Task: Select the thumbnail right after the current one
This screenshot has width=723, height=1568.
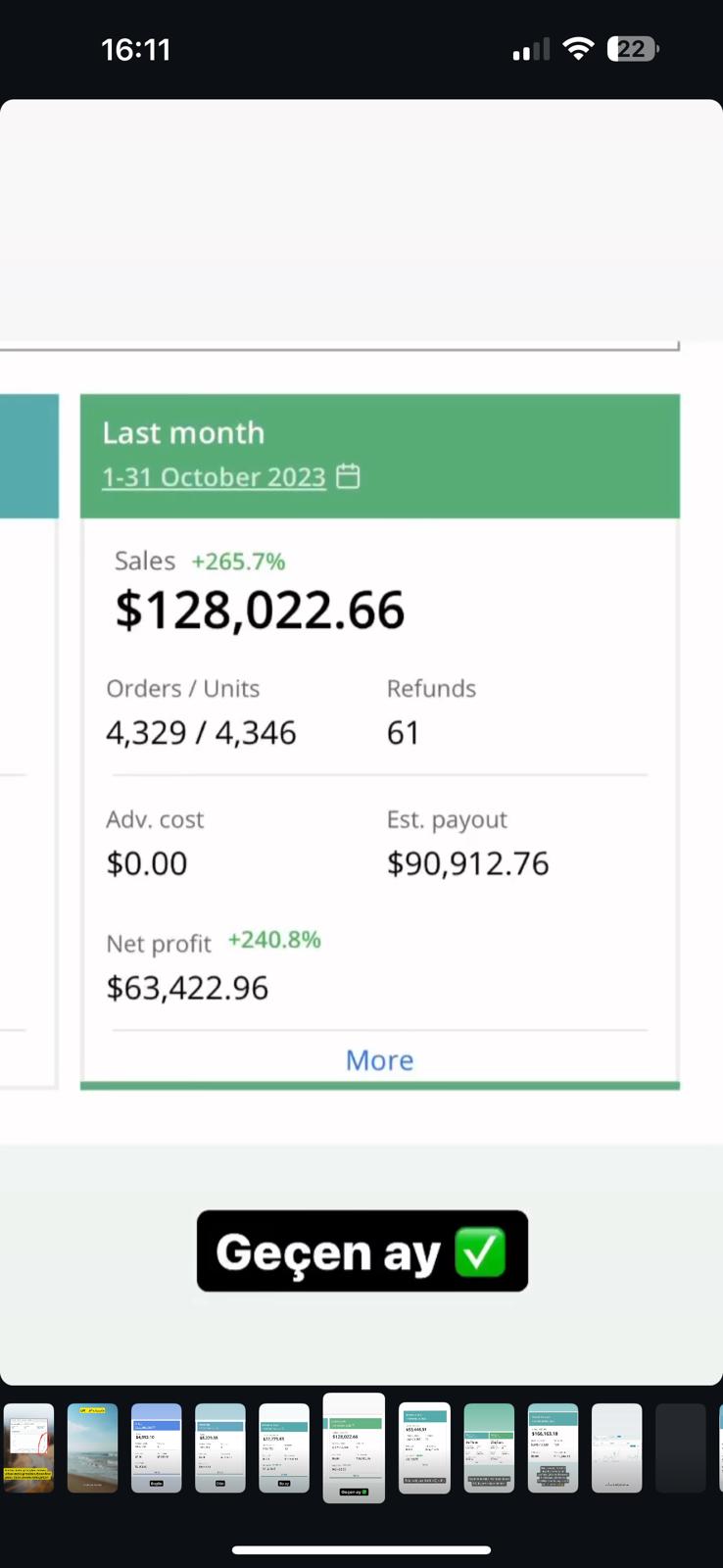Action: pyautogui.click(x=424, y=1447)
